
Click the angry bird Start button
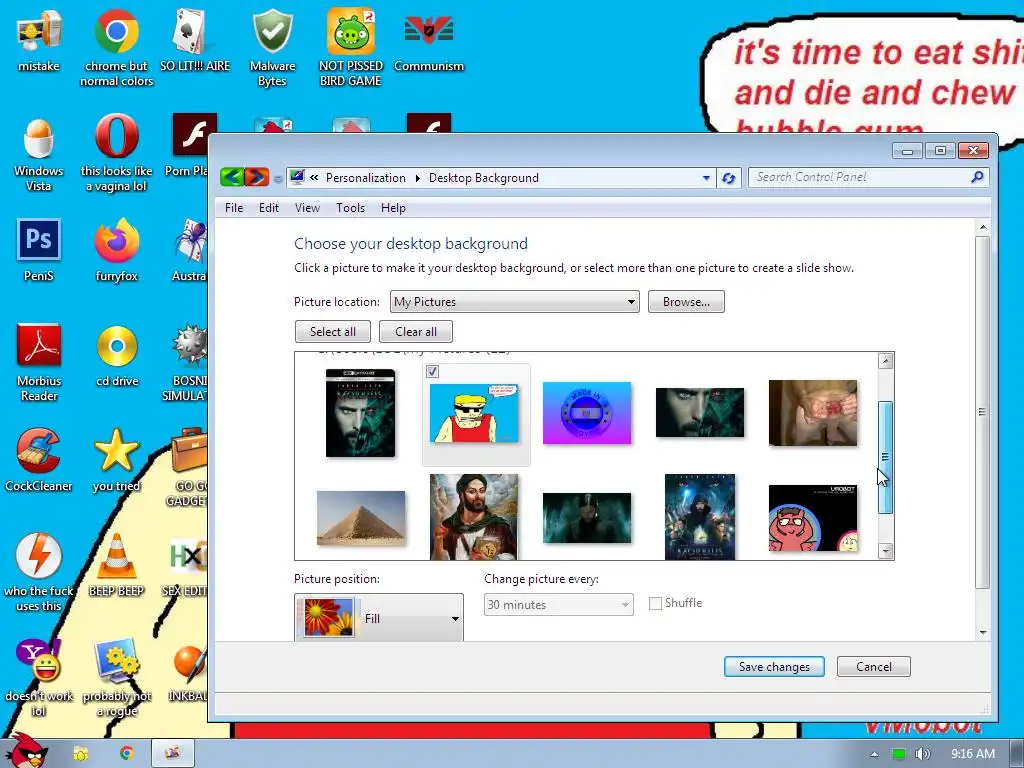(x=26, y=750)
